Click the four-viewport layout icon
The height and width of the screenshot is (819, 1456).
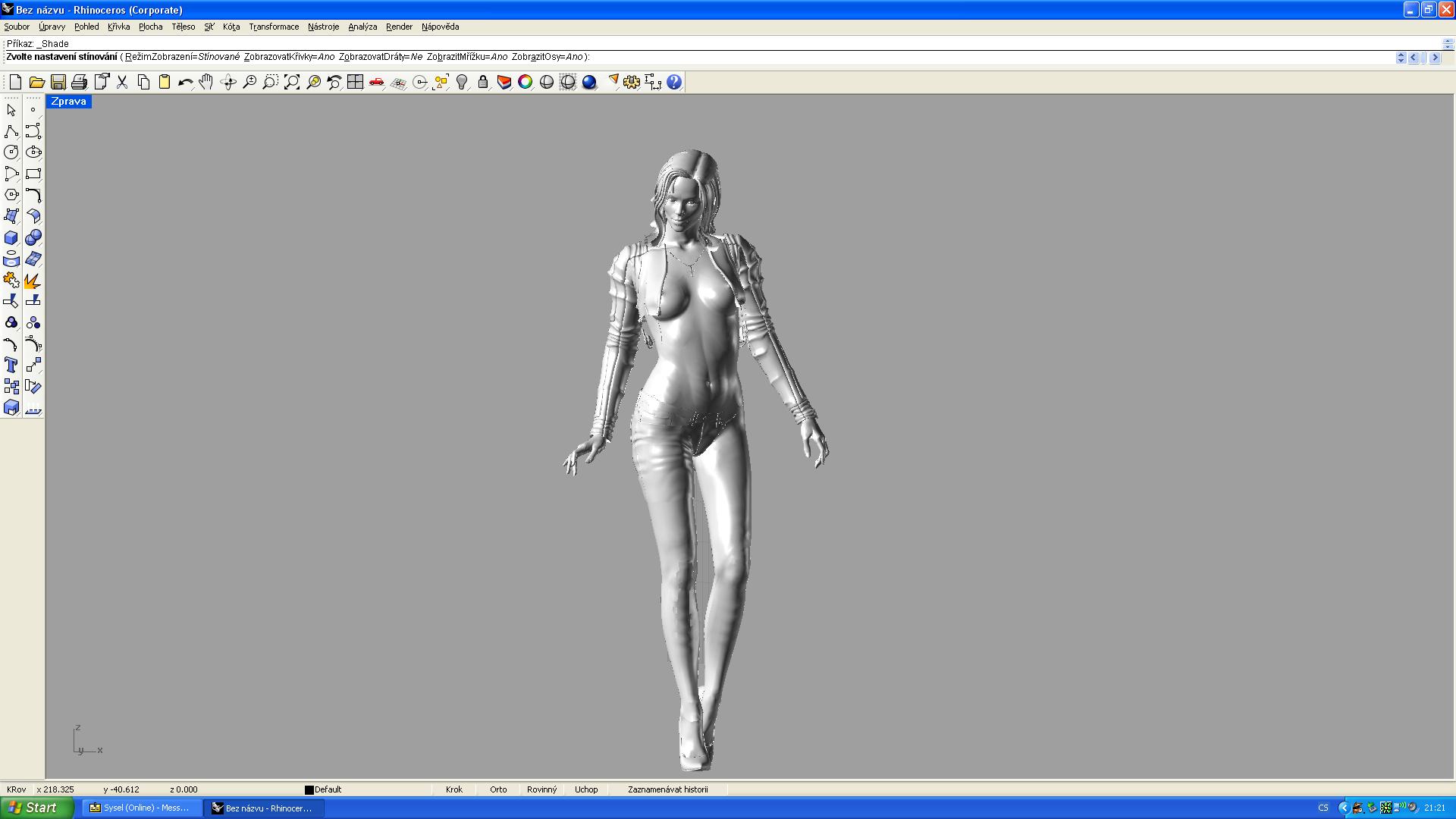355,82
